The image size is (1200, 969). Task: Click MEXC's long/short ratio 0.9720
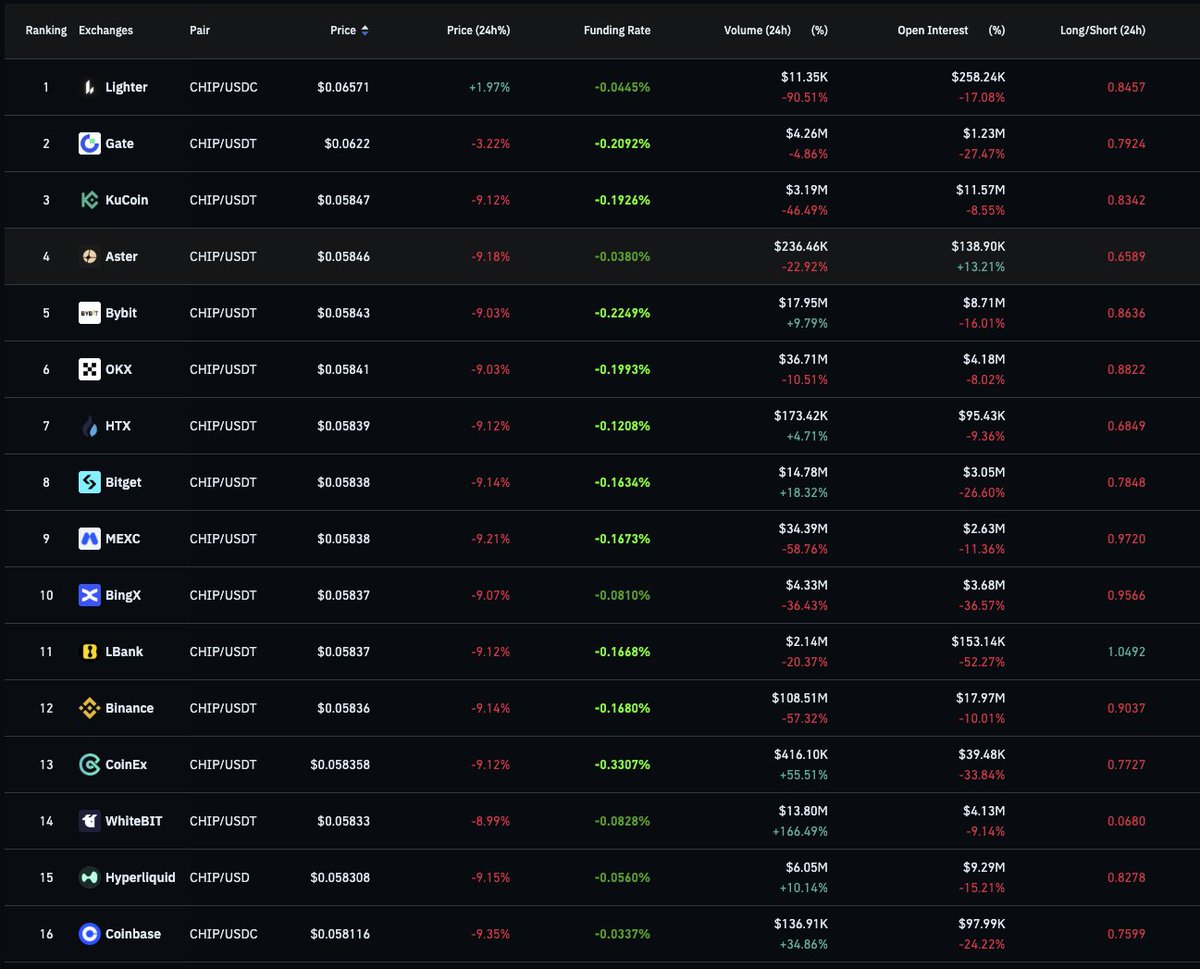(x=1127, y=539)
